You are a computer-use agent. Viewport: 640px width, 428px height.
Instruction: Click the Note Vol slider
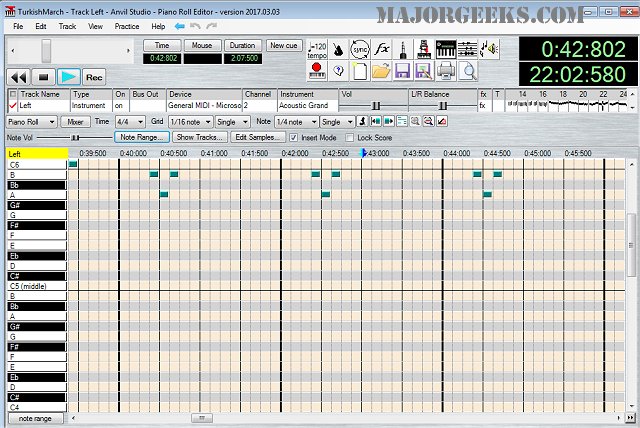[74, 138]
